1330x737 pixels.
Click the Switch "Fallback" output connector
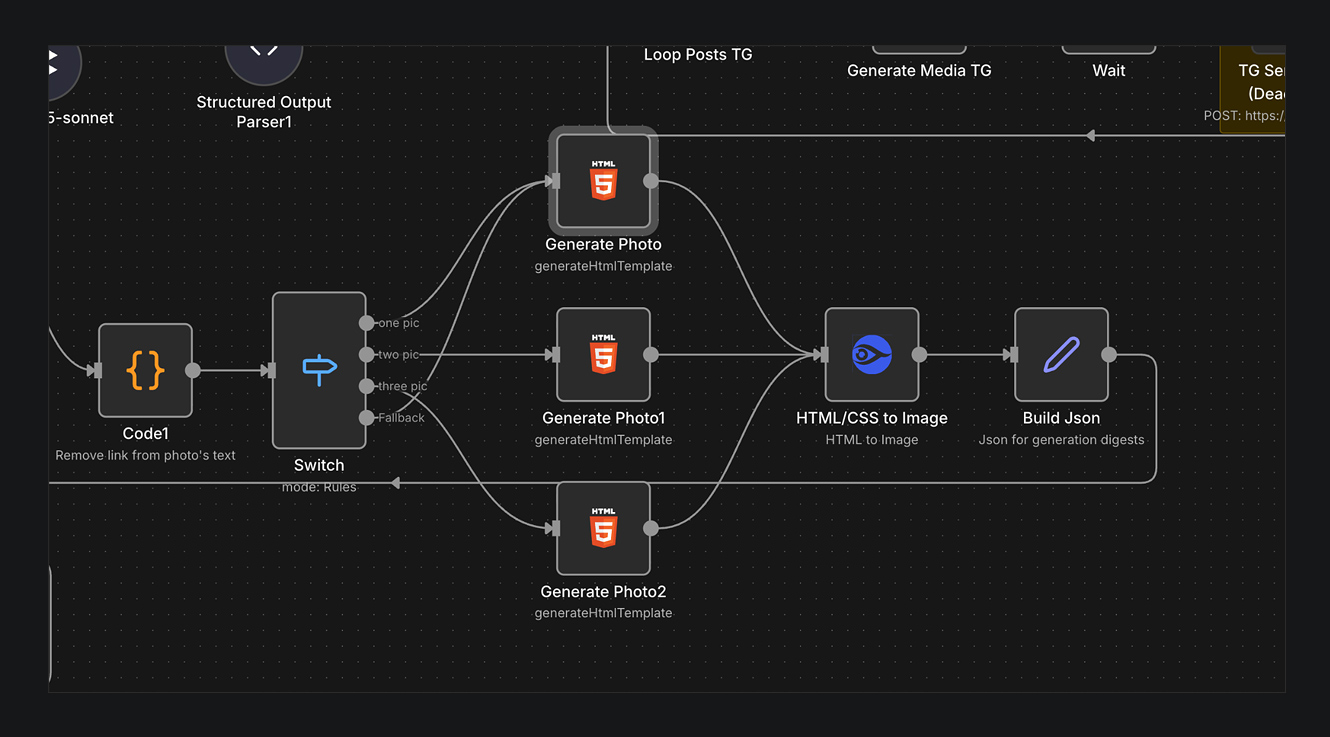coord(367,418)
